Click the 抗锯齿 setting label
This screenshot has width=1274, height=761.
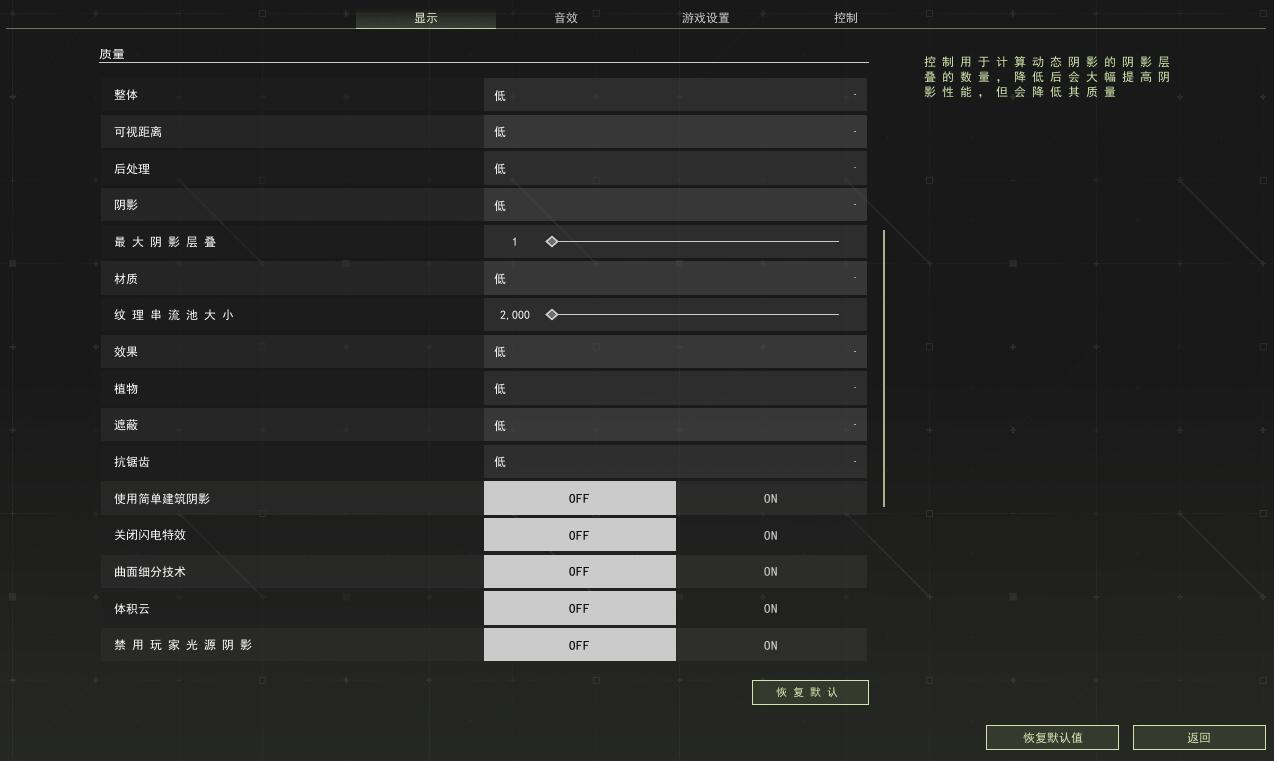pyautogui.click(x=132, y=462)
